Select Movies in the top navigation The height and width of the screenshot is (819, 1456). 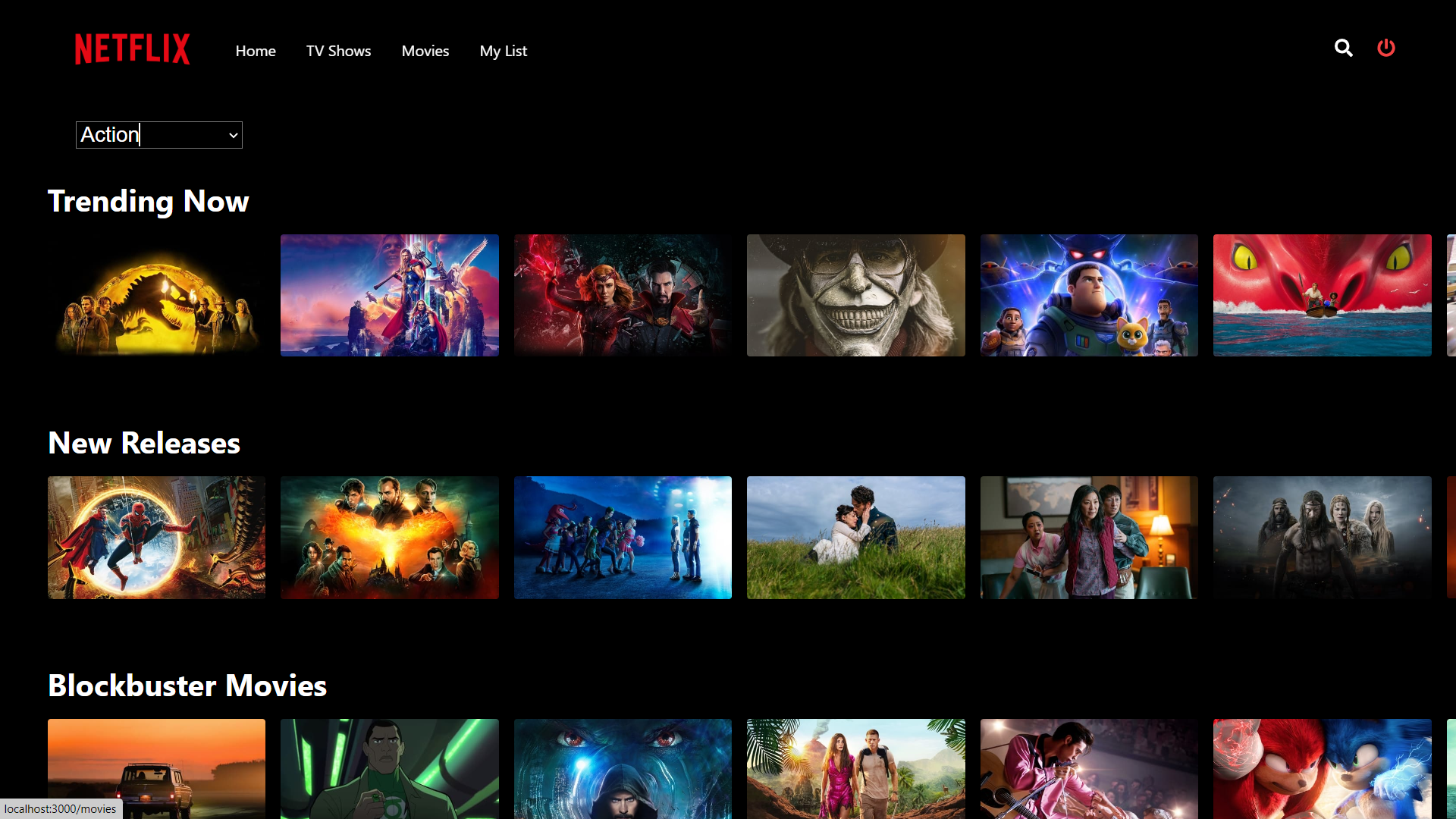click(425, 51)
